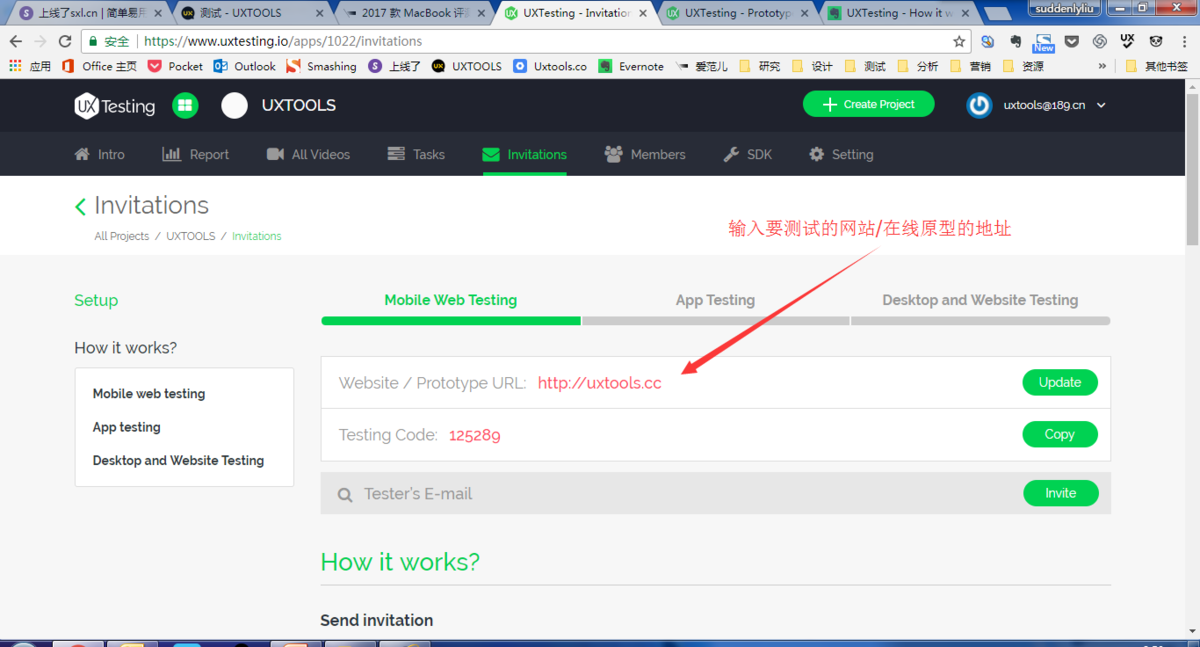This screenshot has height=647, width=1200.
Task: Switch to the UXTesting - How it works browser tab
Action: click(x=897, y=13)
